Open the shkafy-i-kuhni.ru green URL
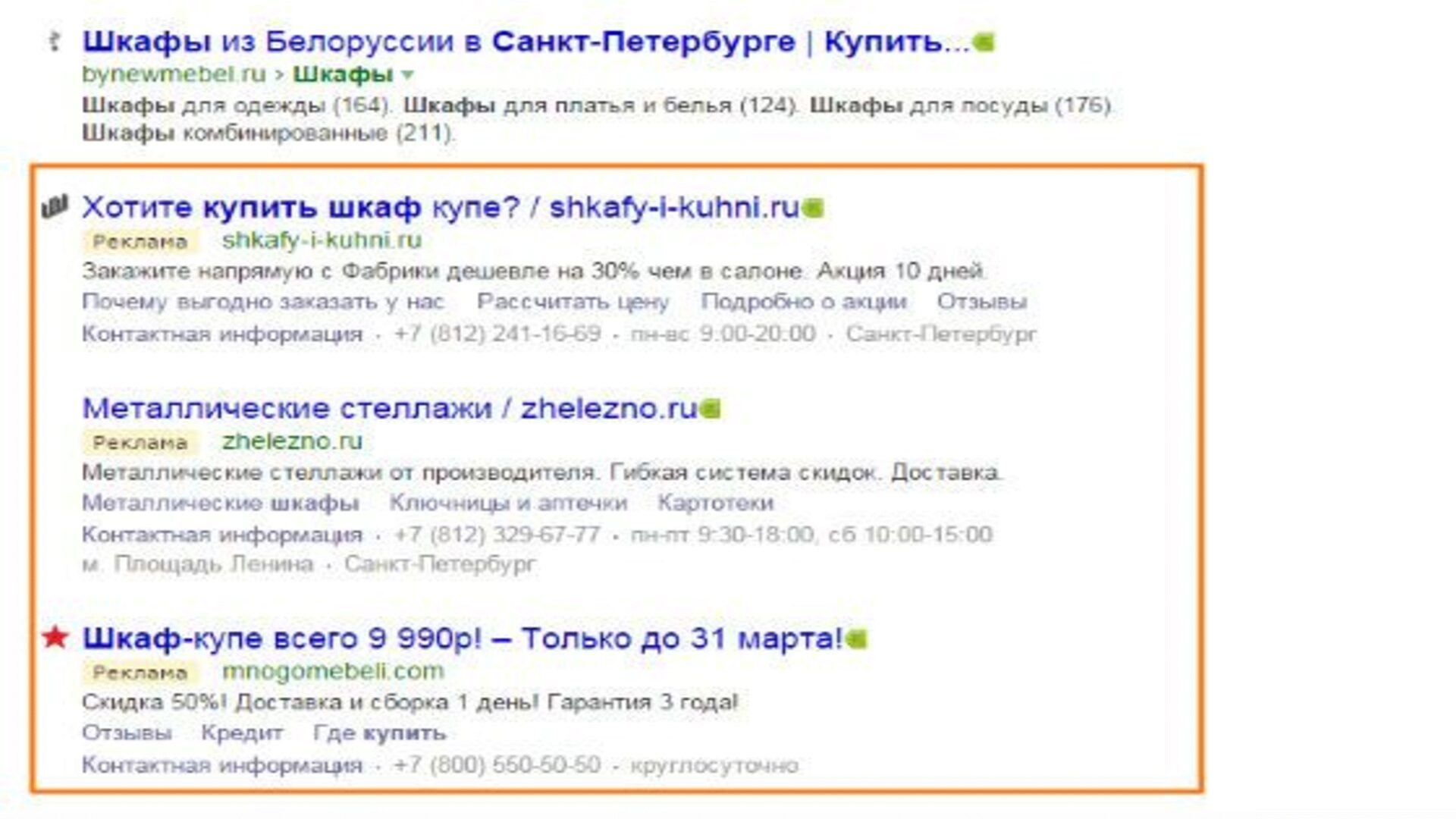This screenshot has width=1456, height=819. 322,240
